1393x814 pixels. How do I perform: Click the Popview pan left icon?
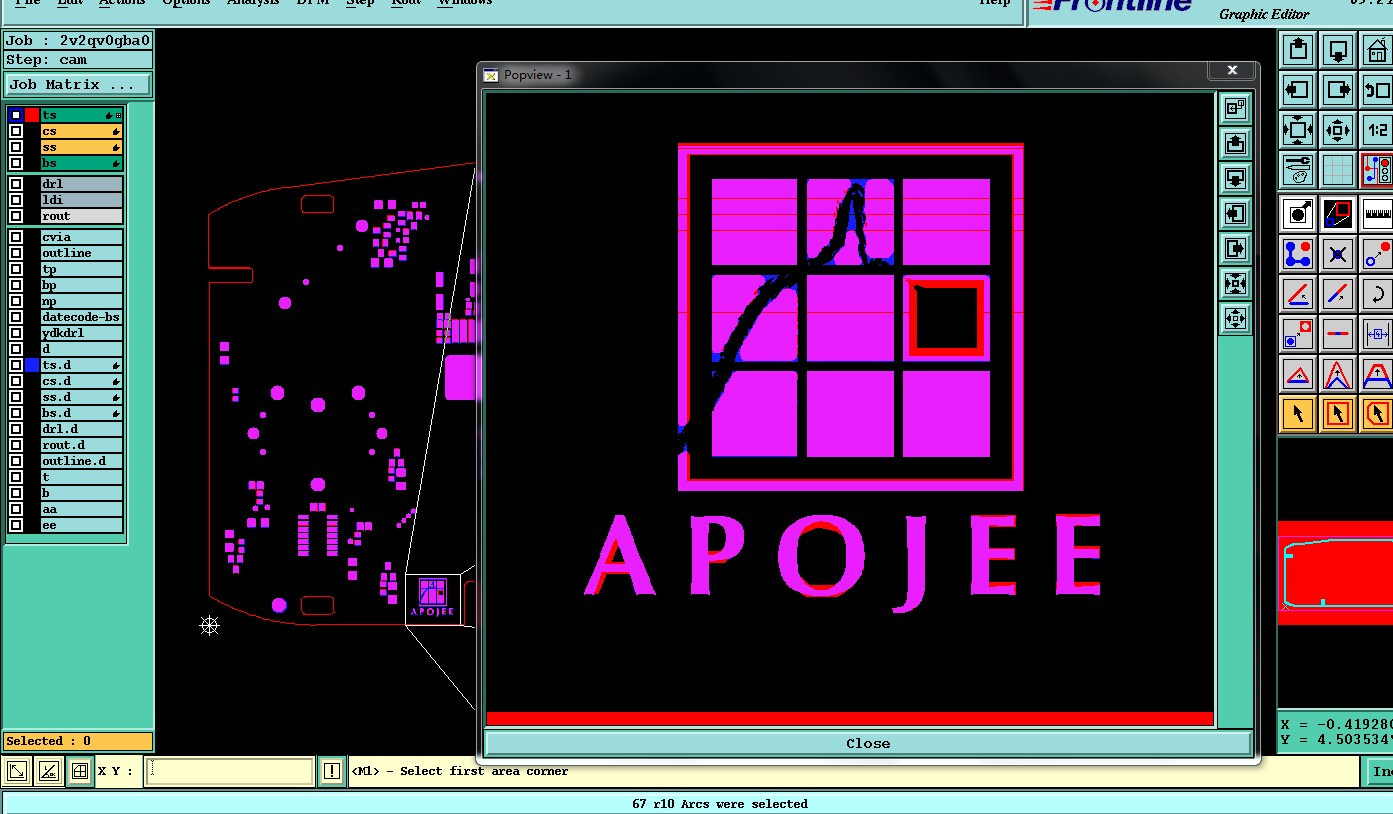point(1235,213)
